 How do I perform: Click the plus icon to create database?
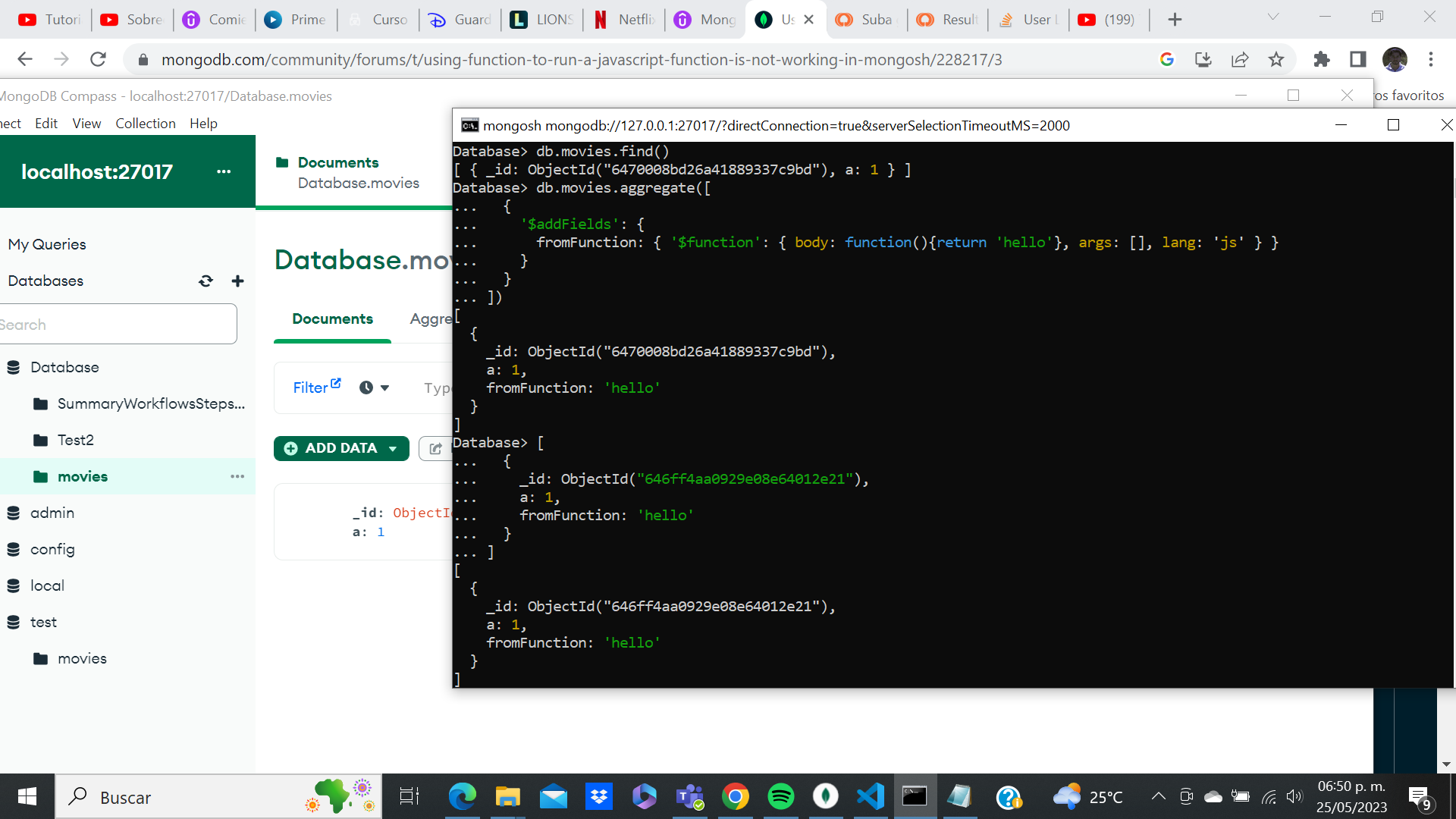click(237, 281)
